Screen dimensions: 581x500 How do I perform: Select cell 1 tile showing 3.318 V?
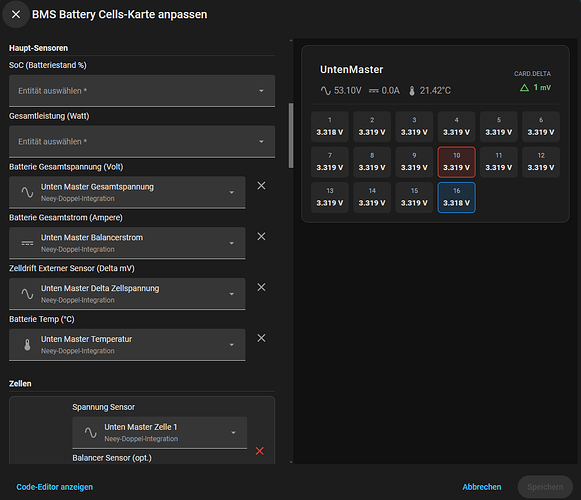pyautogui.click(x=330, y=126)
